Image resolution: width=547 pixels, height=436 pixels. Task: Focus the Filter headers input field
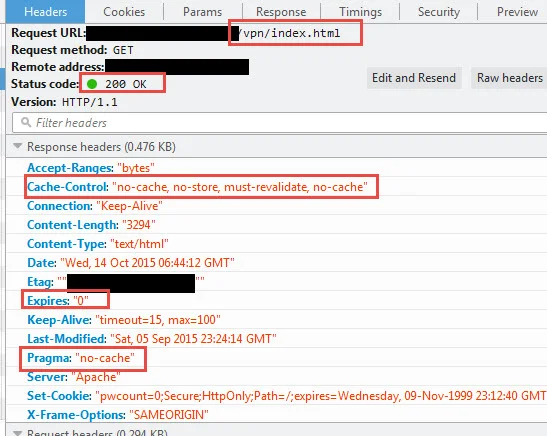280,122
